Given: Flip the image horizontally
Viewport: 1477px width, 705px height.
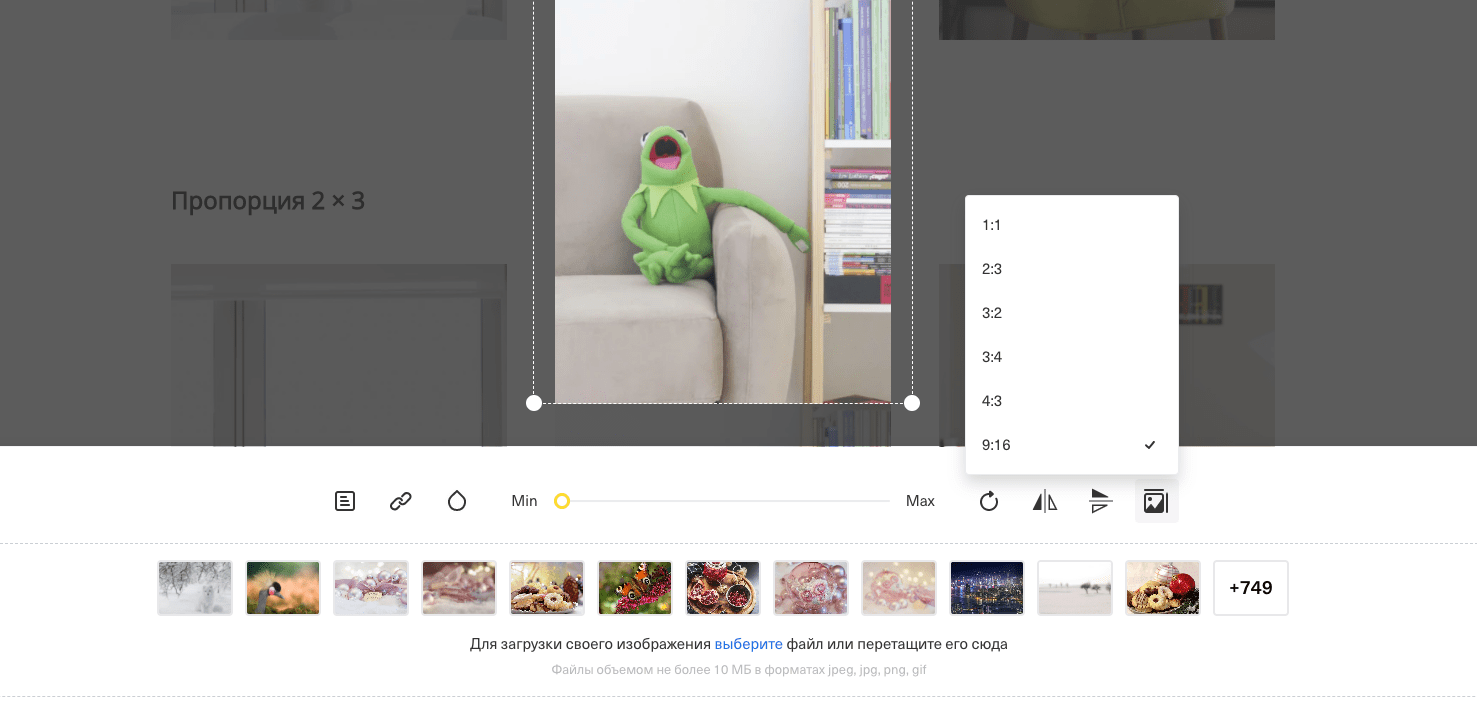Looking at the screenshot, I should point(1045,501).
